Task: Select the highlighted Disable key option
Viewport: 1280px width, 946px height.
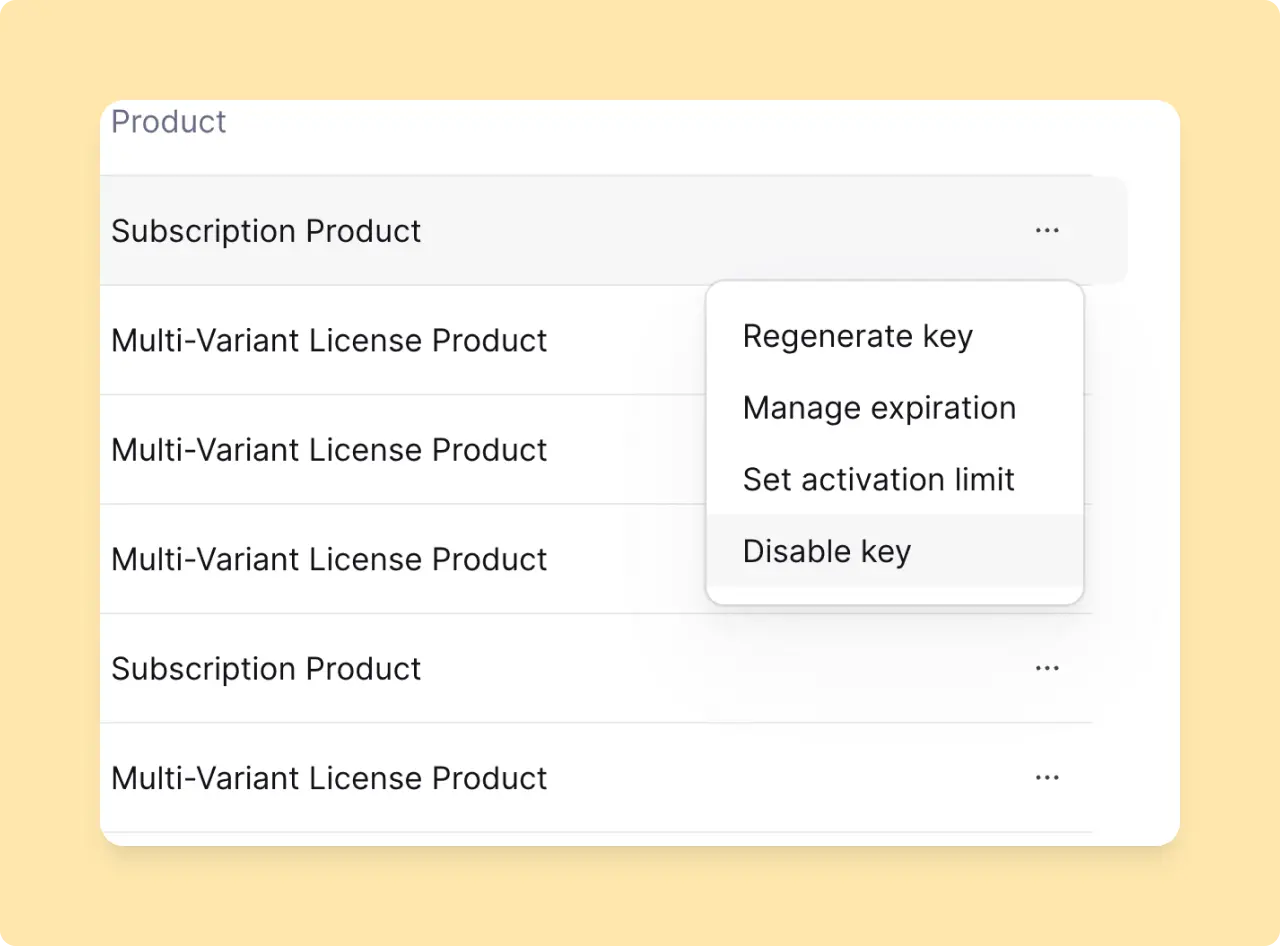Action: 826,551
